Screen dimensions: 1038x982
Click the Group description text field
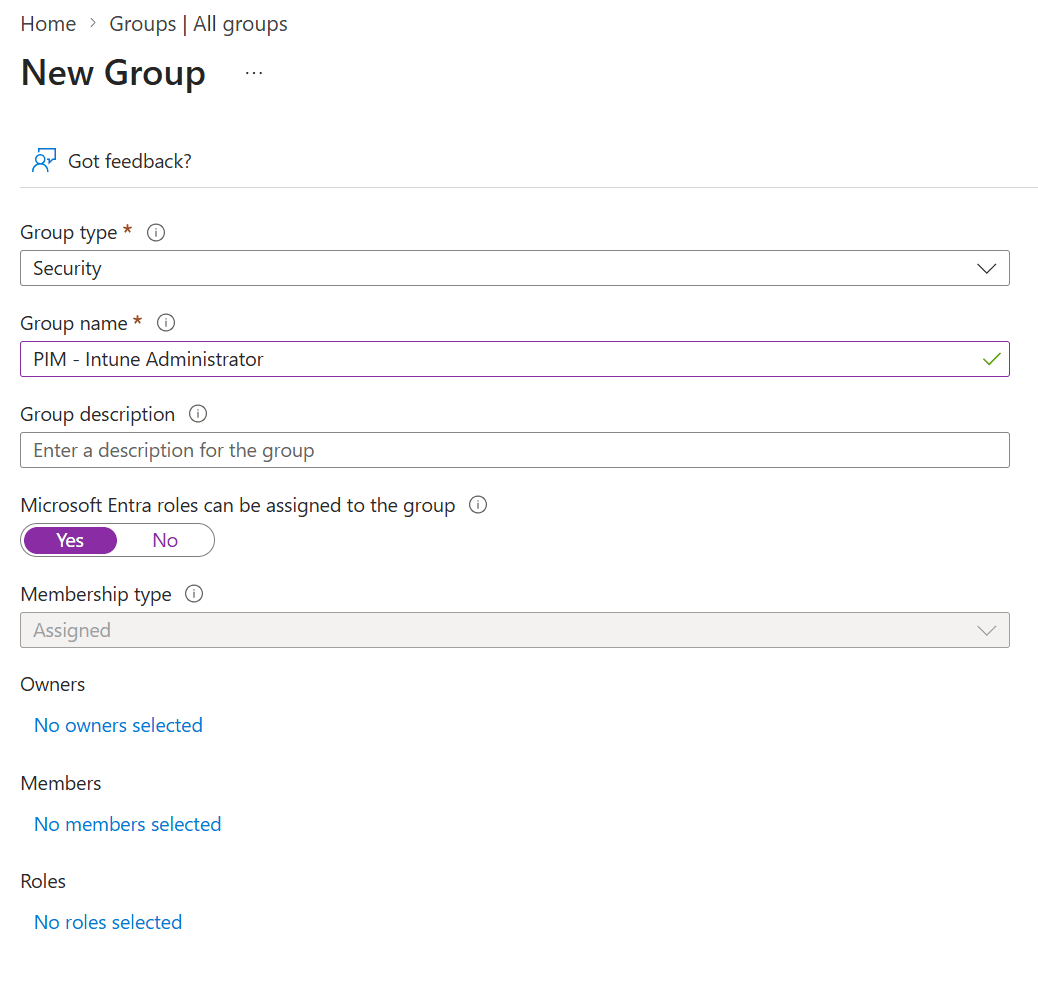514,450
